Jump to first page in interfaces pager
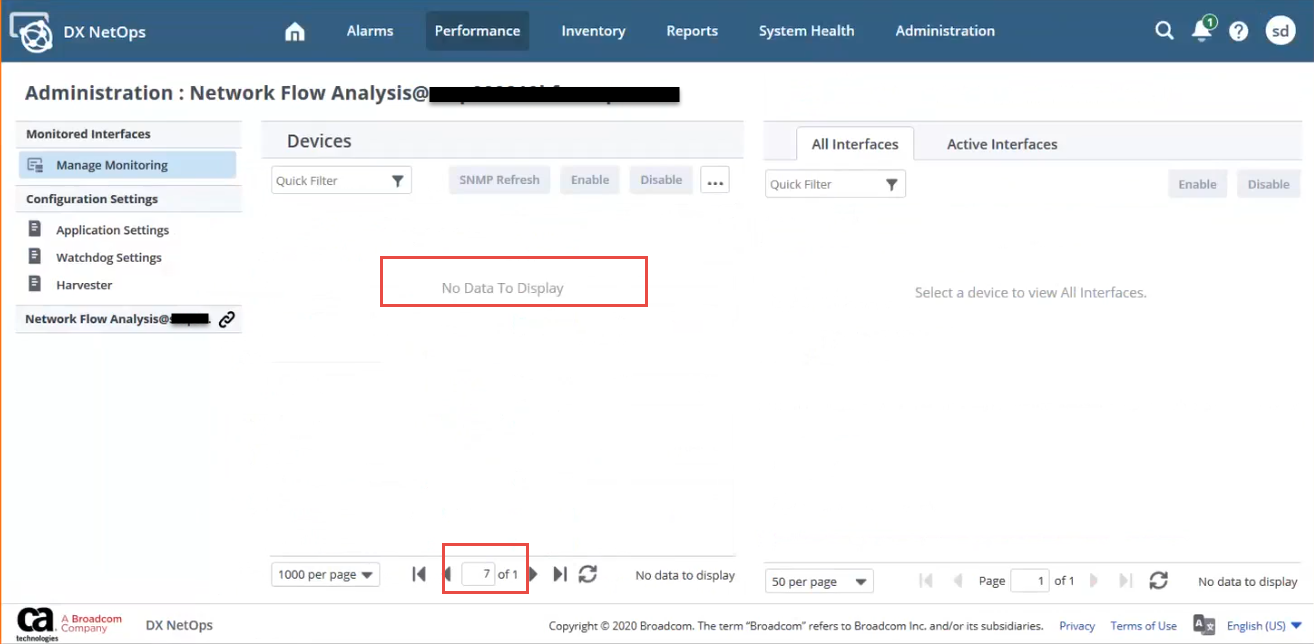The image size is (1314, 644). [926, 580]
